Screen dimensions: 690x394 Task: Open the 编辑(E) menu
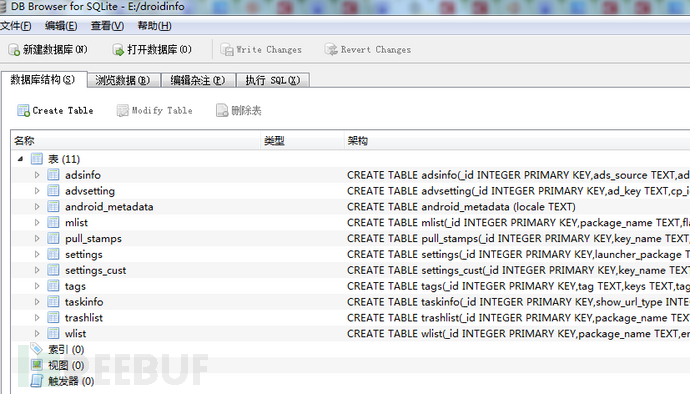[x=61, y=26]
